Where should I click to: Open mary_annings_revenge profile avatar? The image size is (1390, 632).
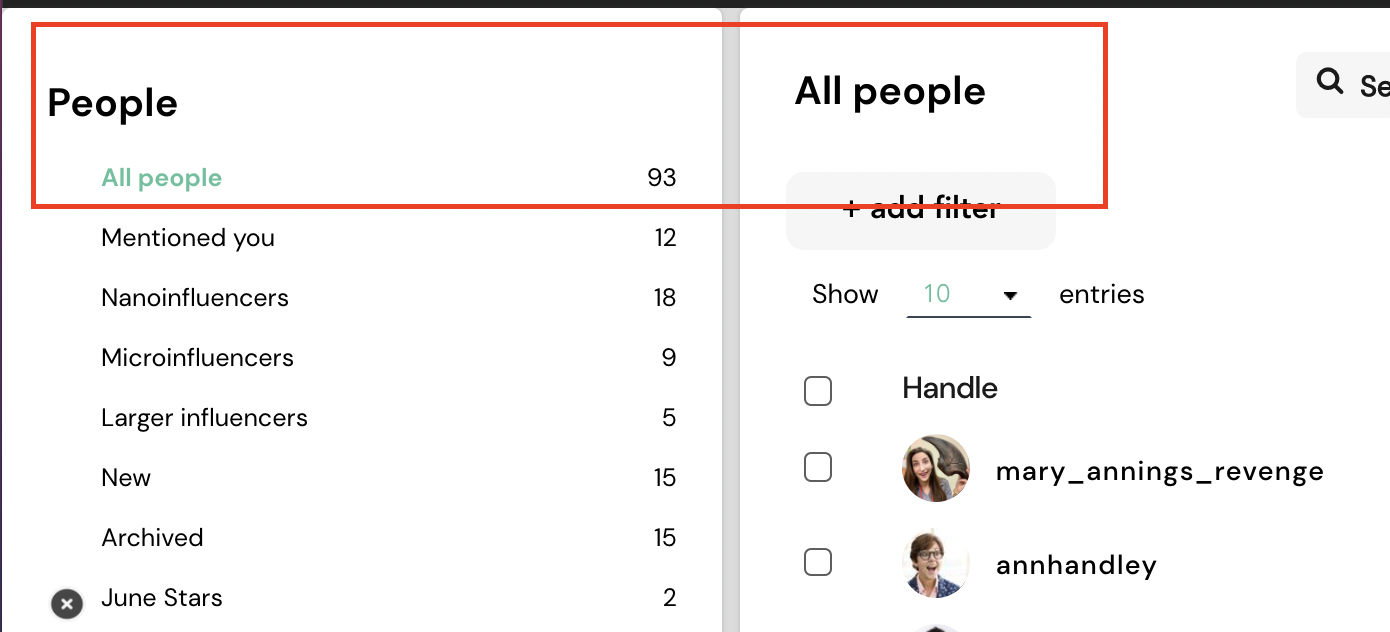pyautogui.click(x=935, y=468)
